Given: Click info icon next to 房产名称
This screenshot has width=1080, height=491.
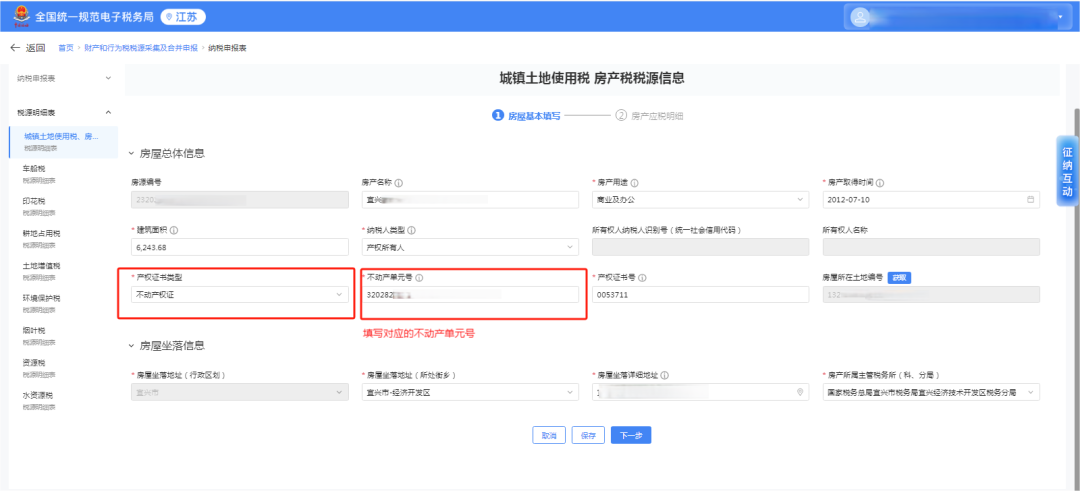Looking at the screenshot, I should 399,183.
